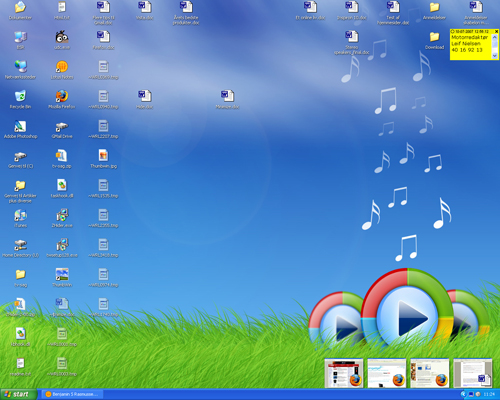Viewport: 500px width, 400px height.
Task: Click the Årets bedste produkter.doc file
Action: 186,7
